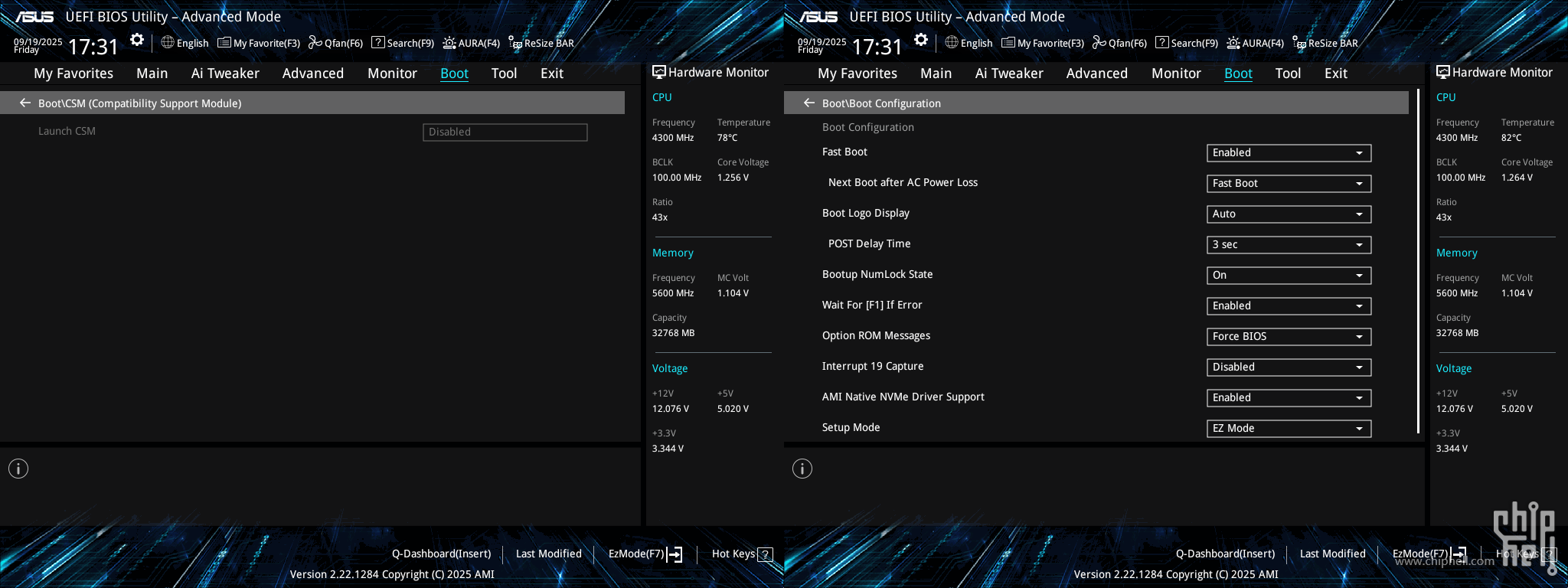Toggle ReSize BAR in left screen
The height and width of the screenshot is (588, 1568).
(541, 43)
